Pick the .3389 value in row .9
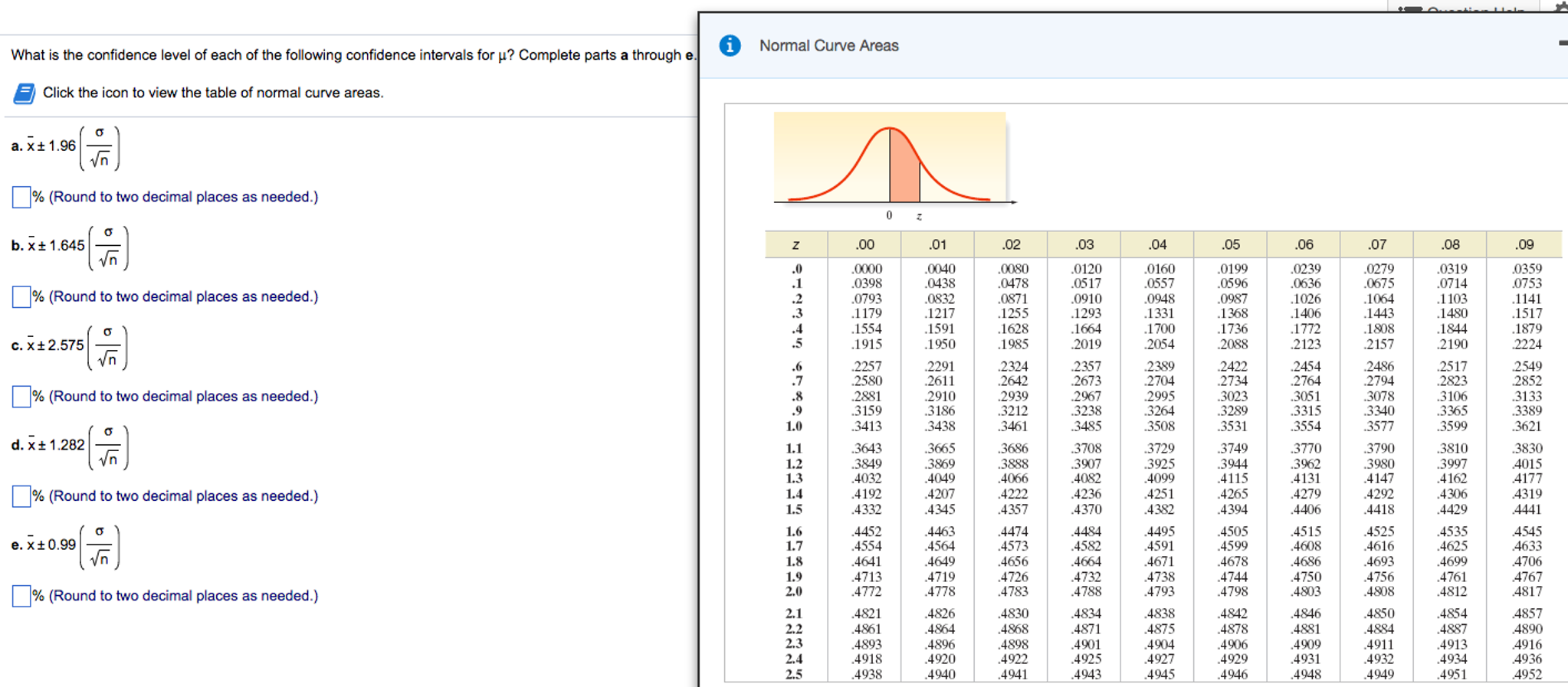1568x687 pixels. 1526,411
